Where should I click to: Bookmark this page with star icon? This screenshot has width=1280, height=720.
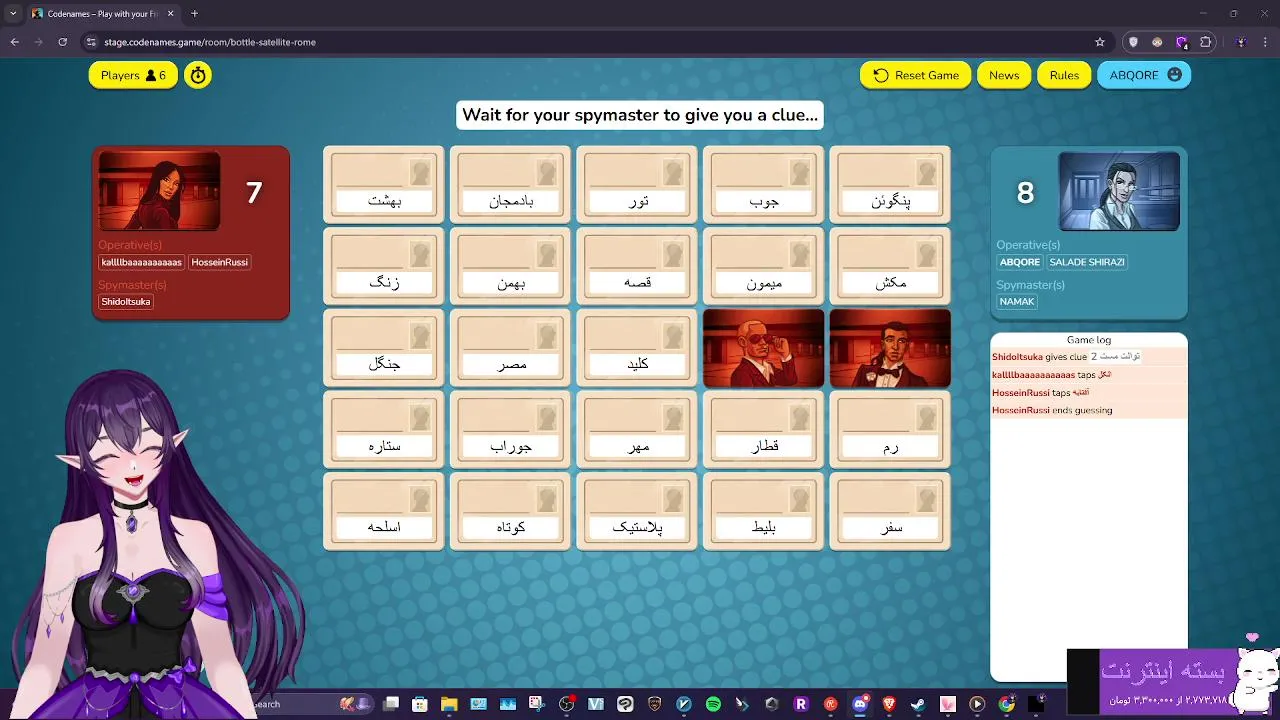[x=1100, y=42]
